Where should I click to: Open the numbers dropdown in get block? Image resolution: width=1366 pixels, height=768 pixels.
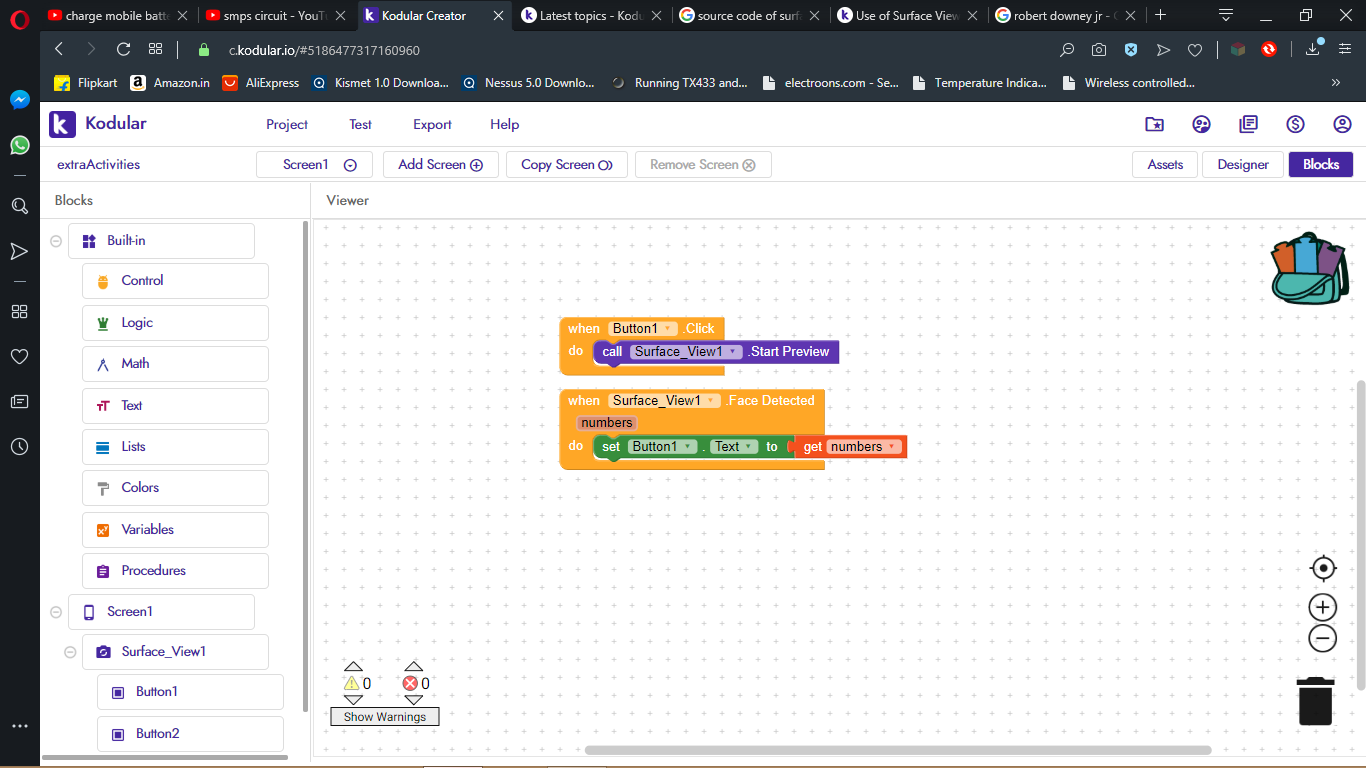point(891,447)
